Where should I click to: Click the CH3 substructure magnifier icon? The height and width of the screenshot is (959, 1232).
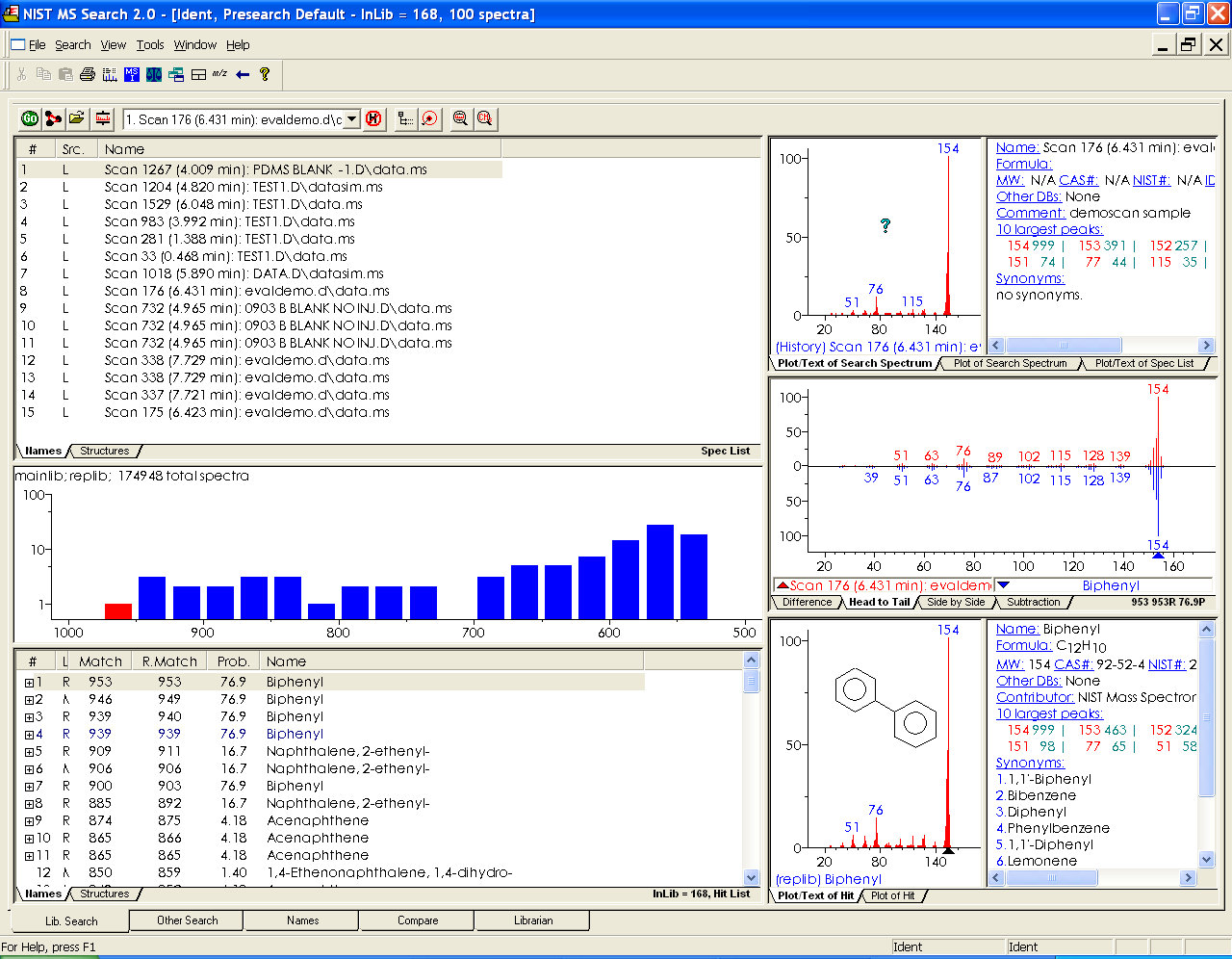coord(484,119)
